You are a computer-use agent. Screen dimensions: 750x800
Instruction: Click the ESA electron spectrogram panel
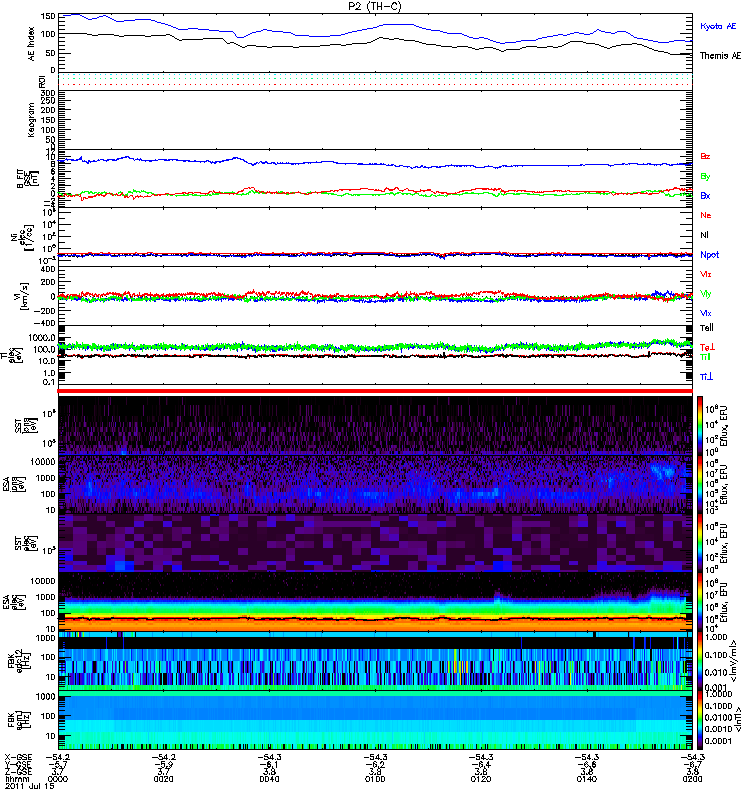(375, 602)
